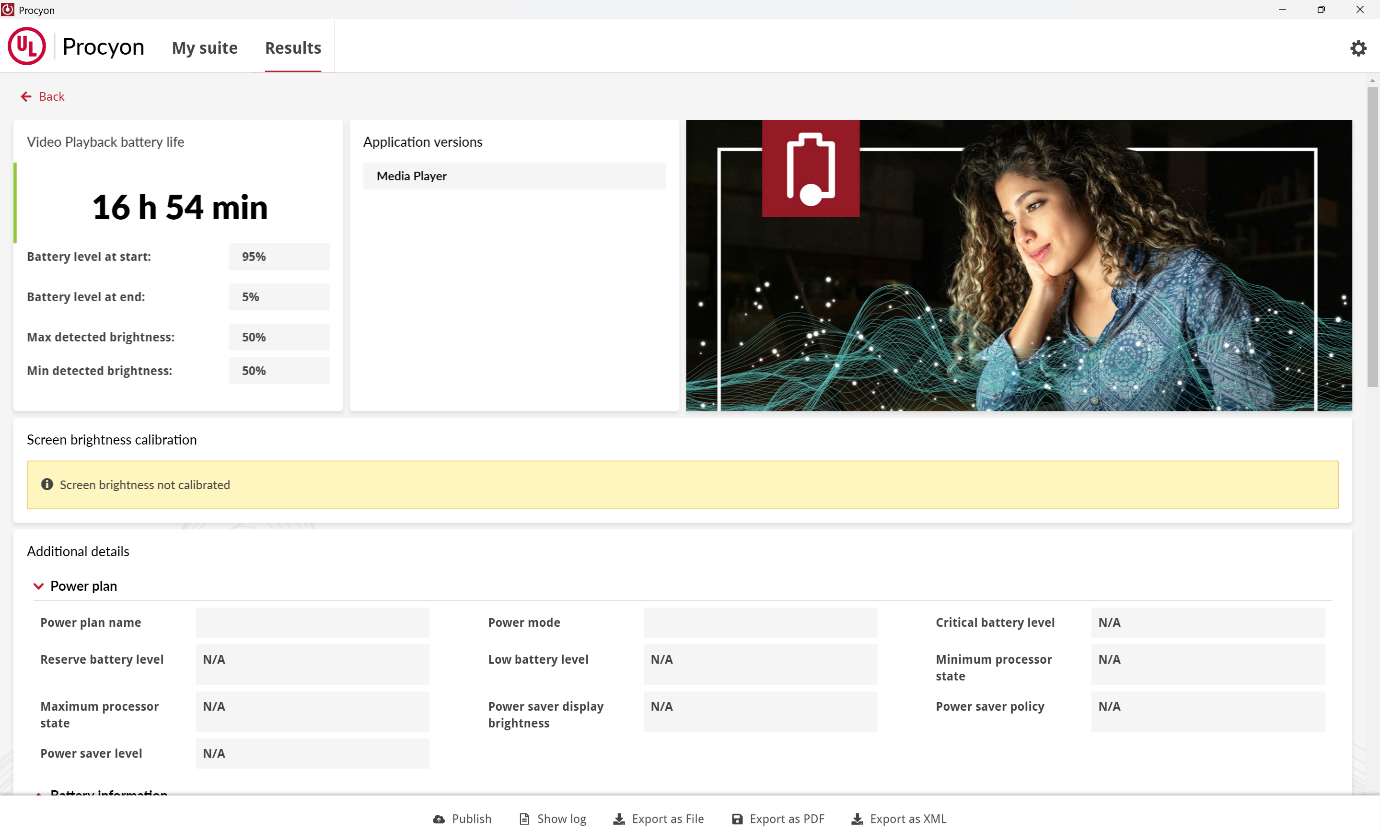
Task: Click the Export as PDF save icon
Action: point(738,819)
